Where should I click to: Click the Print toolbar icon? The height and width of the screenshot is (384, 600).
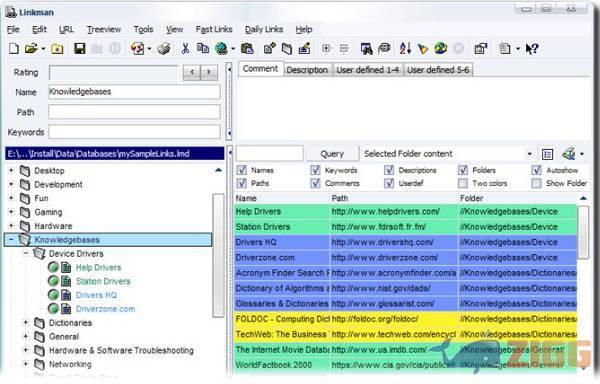[164, 49]
